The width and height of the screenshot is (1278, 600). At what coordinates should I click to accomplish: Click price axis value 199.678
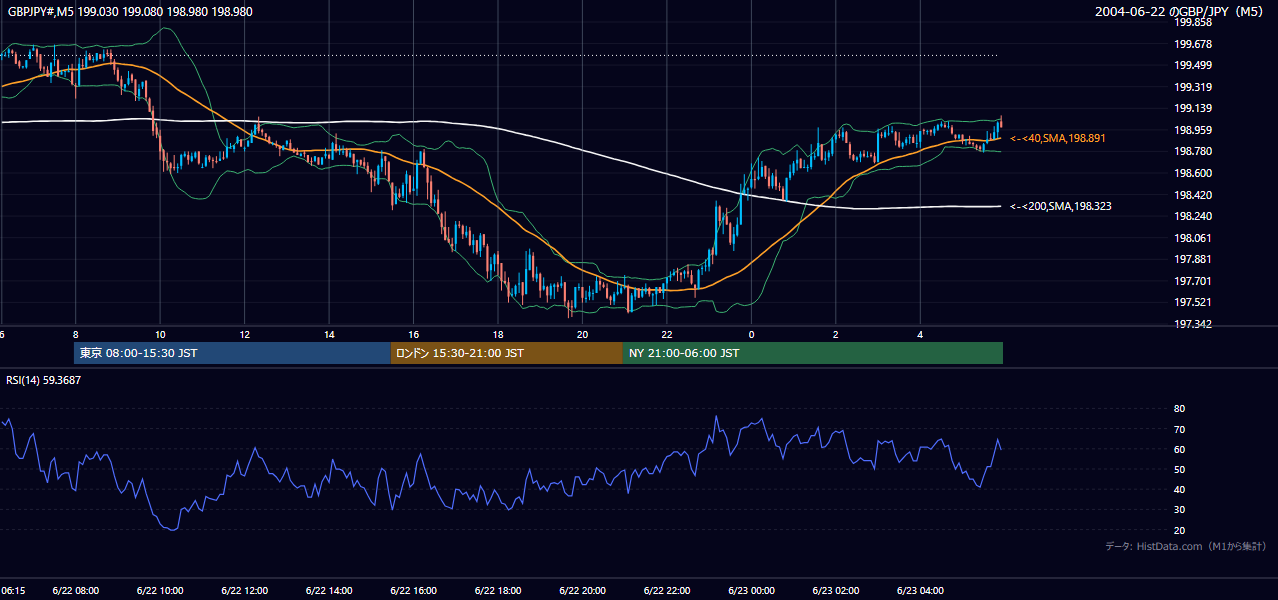[x=1192, y=44]
